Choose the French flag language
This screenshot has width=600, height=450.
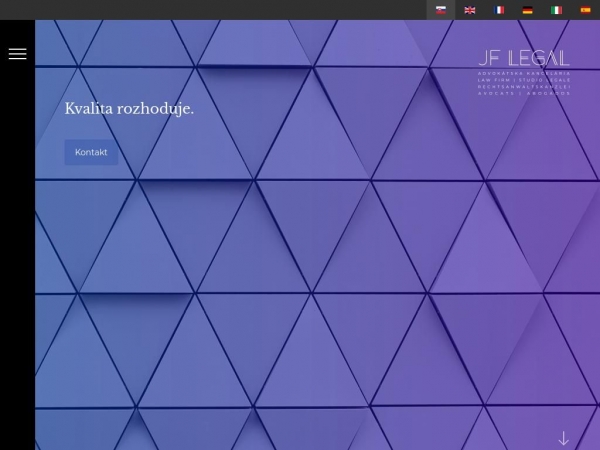tap(499, 10)
